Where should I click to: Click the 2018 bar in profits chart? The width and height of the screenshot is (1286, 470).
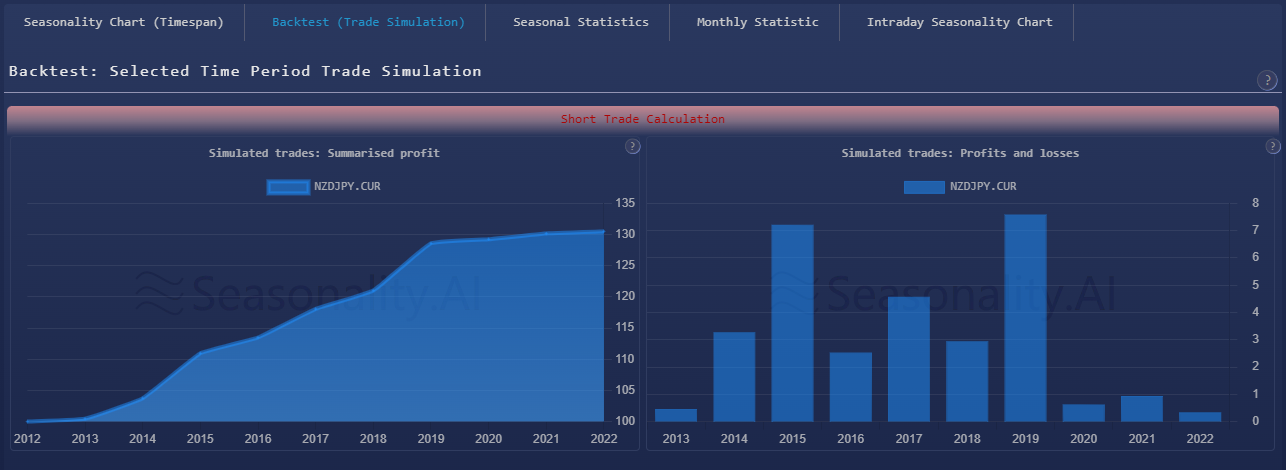(x=967, y=381)
